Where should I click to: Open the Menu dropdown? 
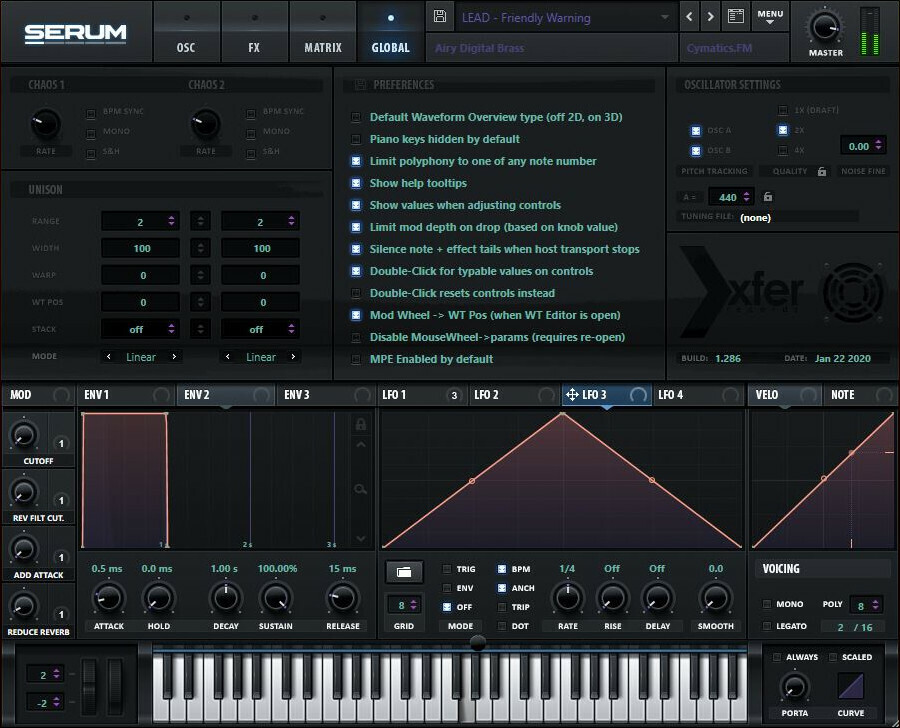pyautogui.click(x=770, y=17)
